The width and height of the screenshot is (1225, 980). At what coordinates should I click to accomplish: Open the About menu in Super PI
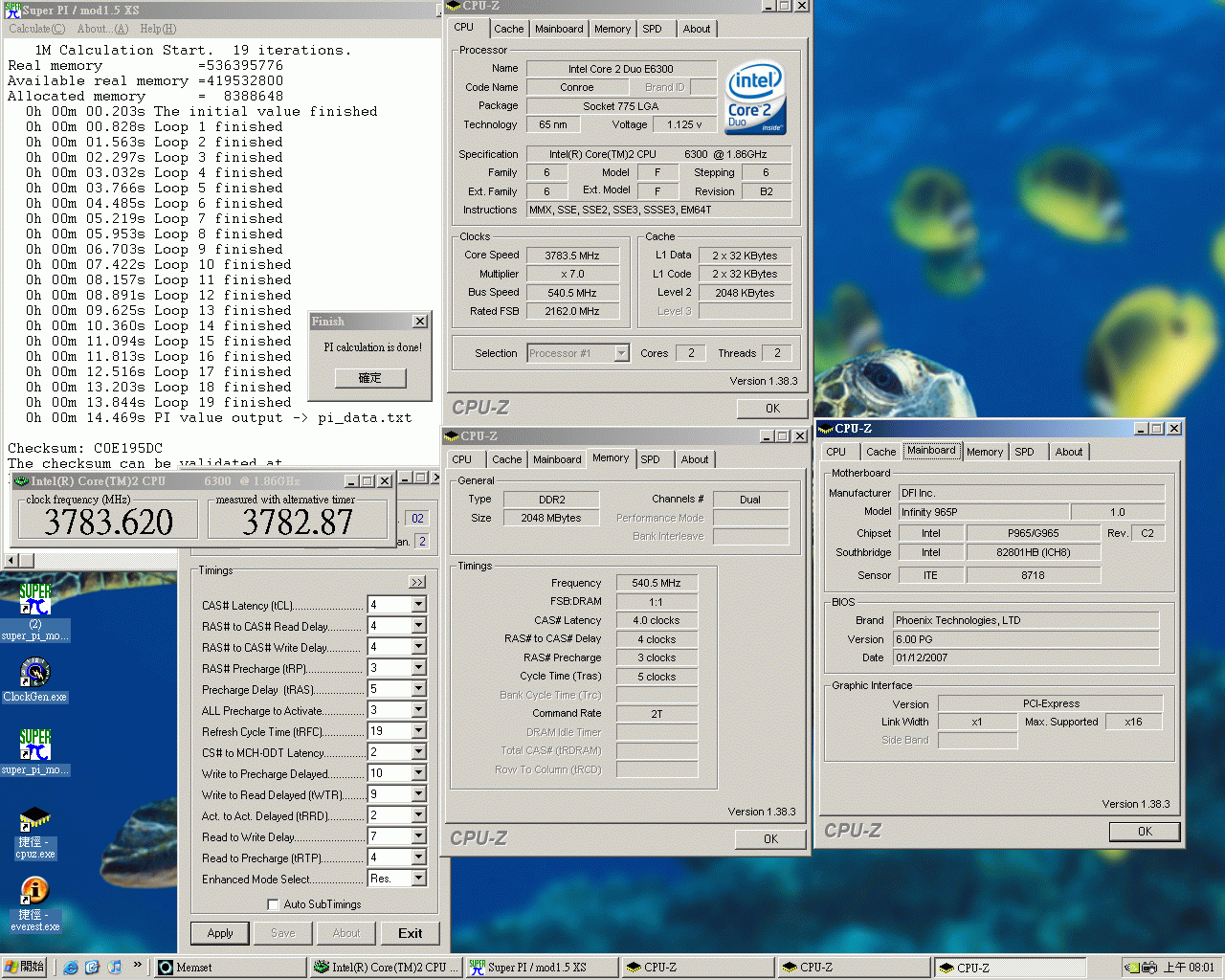pyautogui.click(x=102, y=29)
